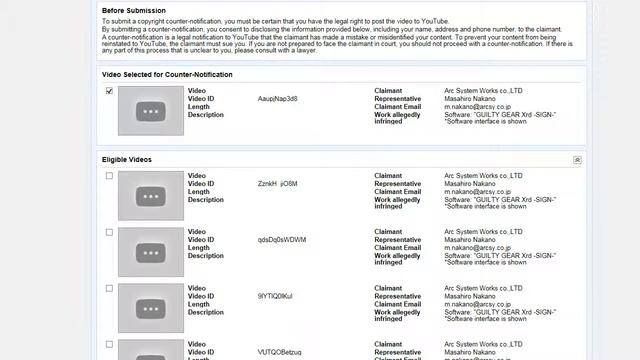Click the Before Submission heading

[134, 11]
